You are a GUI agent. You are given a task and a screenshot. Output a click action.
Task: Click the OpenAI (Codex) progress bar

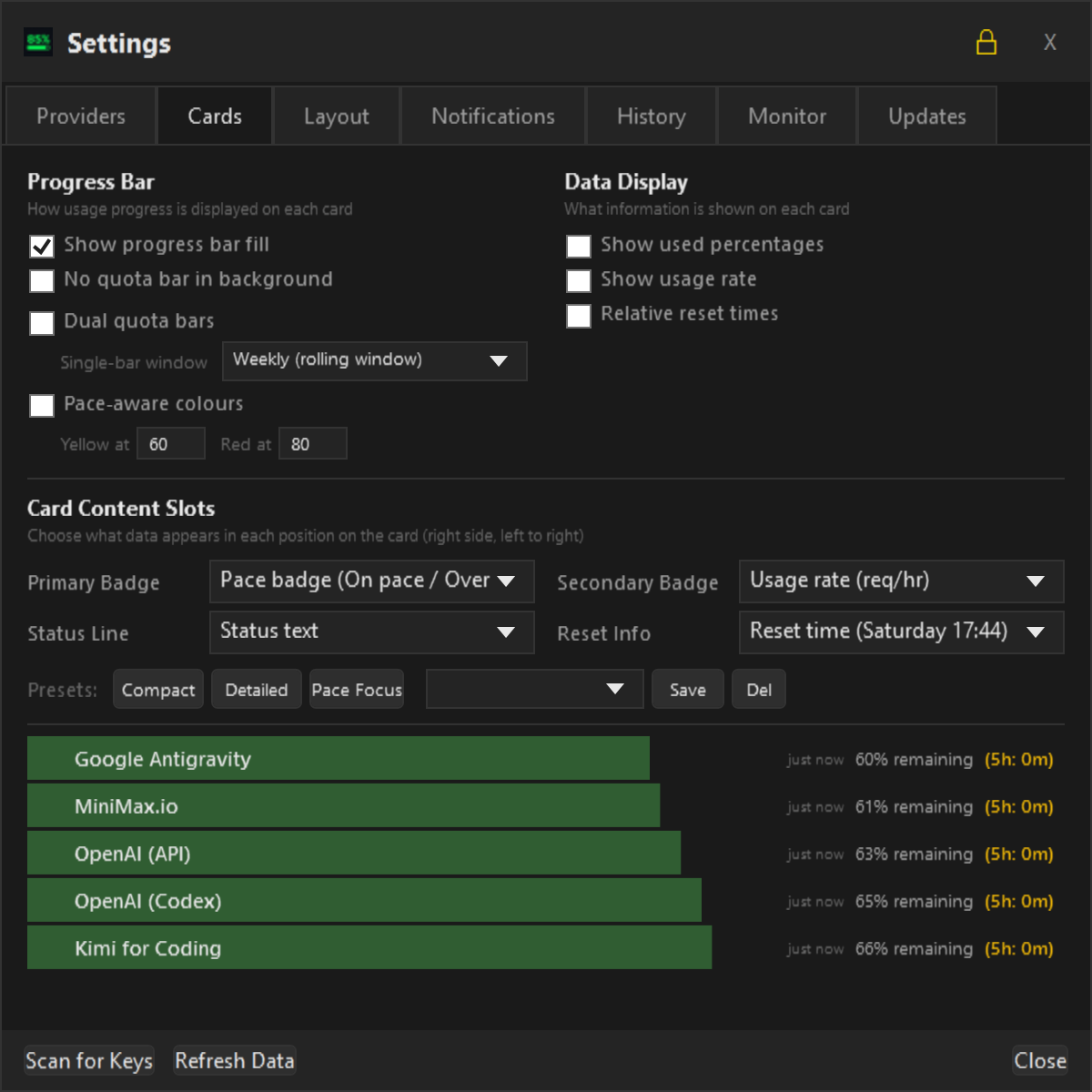pyautogui.click(x=364, y=901)
